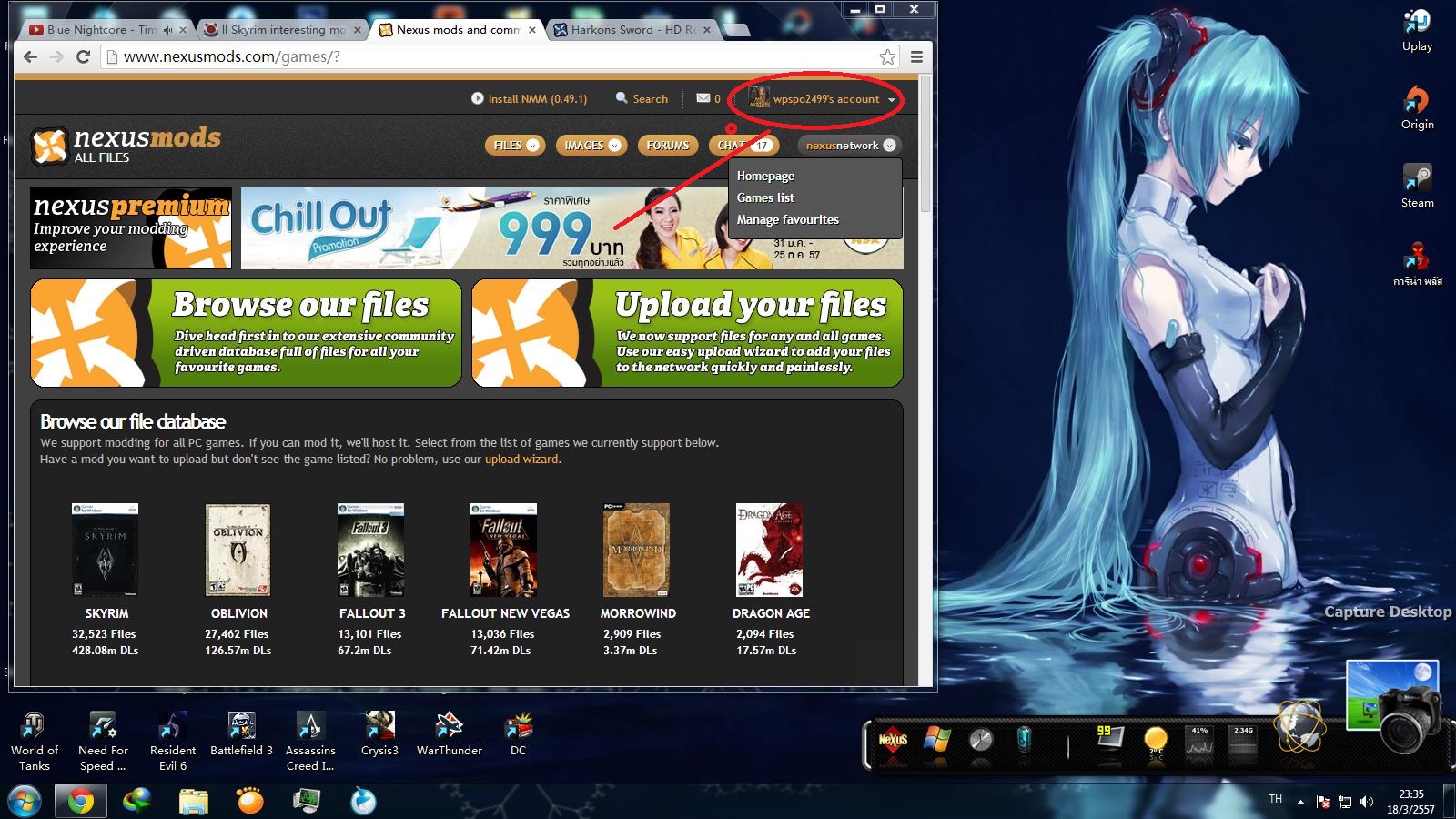Open the Morrowind game cover
Viewport: 1456px width, 819px height.
pos(636,550)
